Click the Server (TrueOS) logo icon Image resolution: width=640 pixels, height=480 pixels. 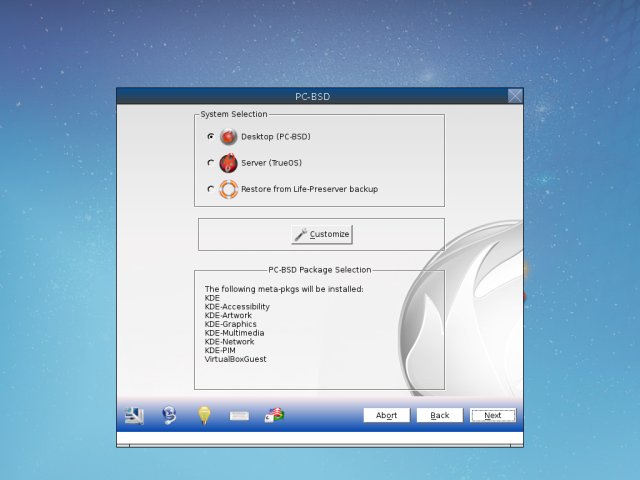[228, 163]
